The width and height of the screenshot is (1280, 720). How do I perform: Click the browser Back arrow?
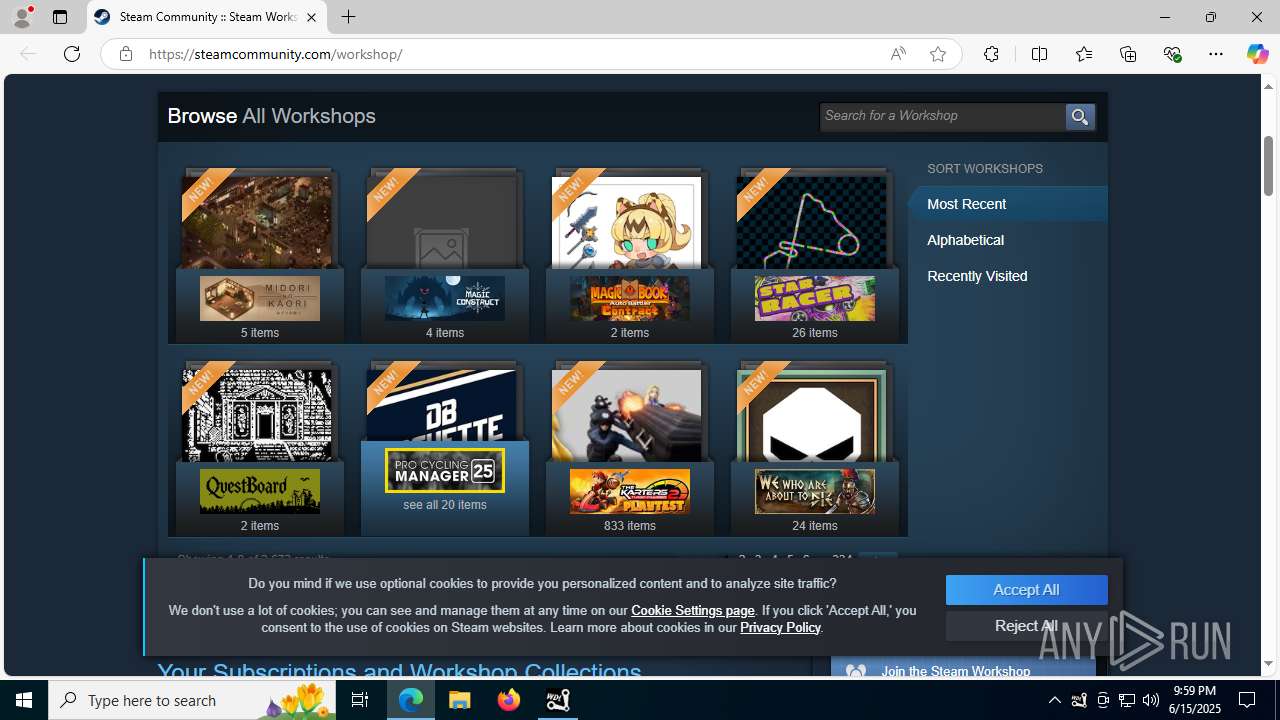pyautogui.click(x=28, y=54)
